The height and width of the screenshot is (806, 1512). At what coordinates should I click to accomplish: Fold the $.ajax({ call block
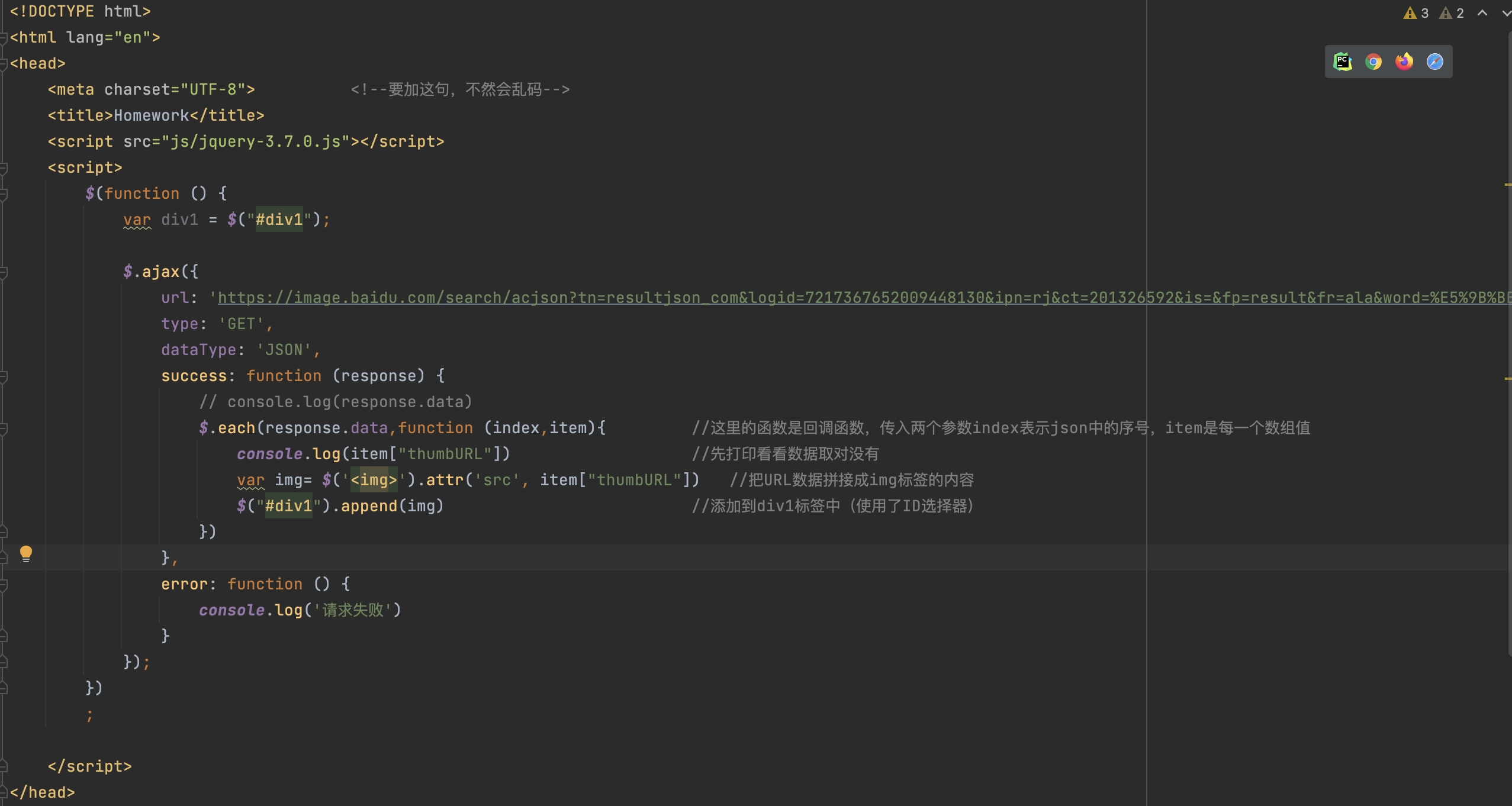[4, 272]
